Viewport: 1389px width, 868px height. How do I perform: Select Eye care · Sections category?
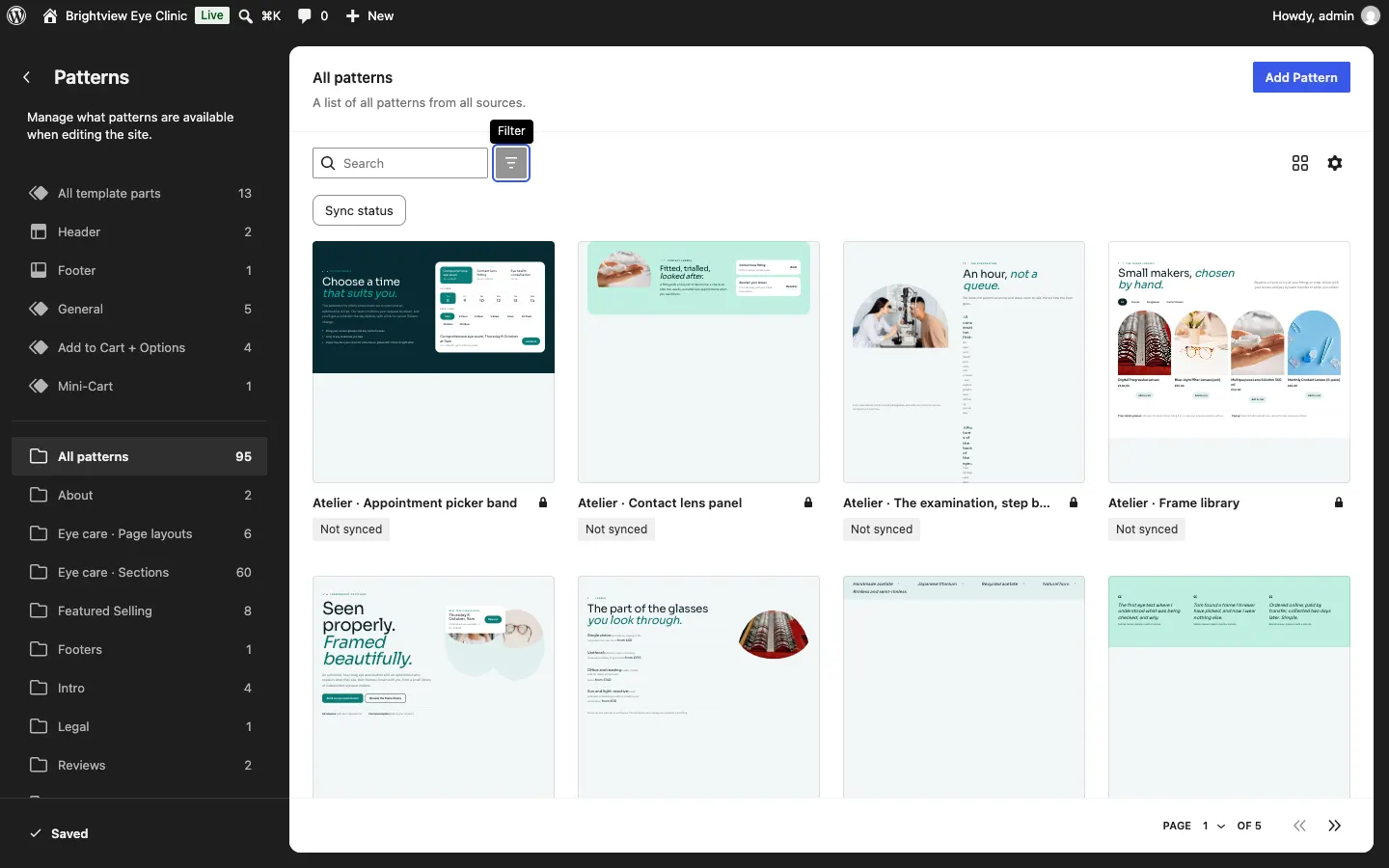pos(140,572)
